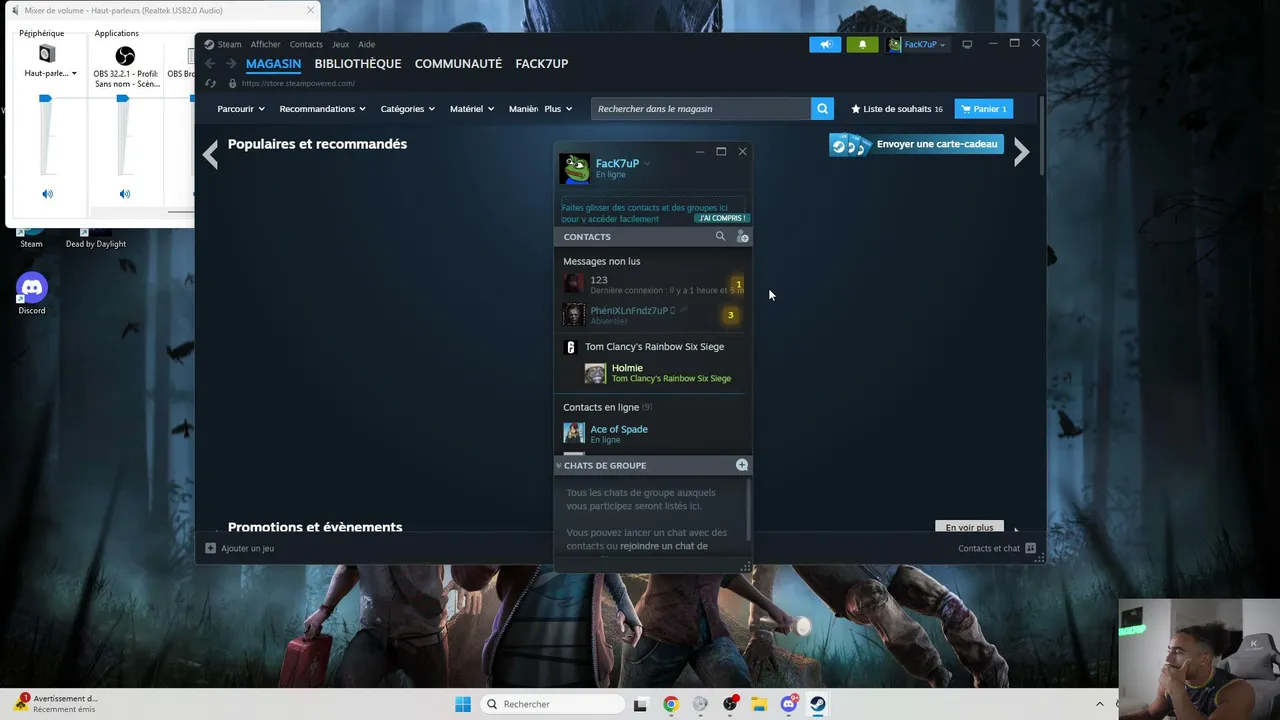Open the Ace of Spade contact
The height and width of the screenshot is (720, 1280).
point(653,433)
